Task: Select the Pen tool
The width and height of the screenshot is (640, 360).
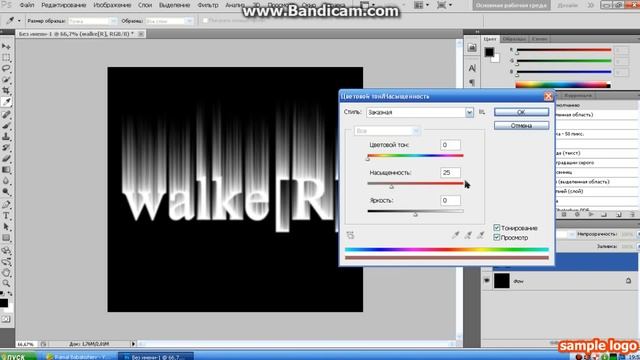Action: 6,204
